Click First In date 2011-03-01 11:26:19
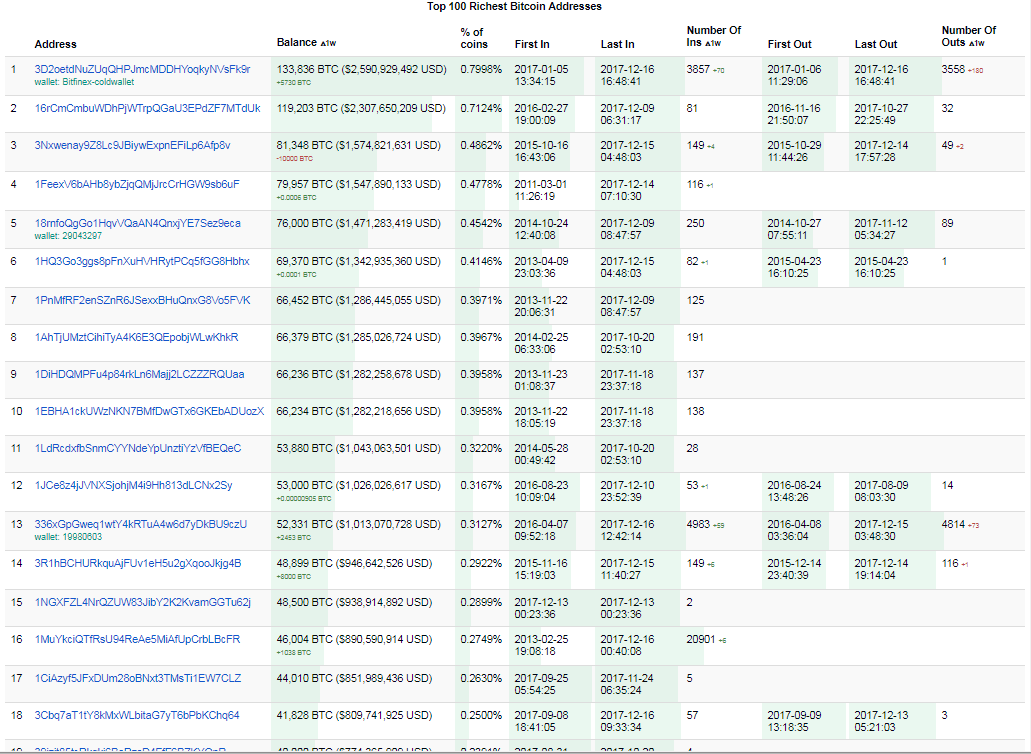Viewport: 1031px width, 754px height. (540, 190)
